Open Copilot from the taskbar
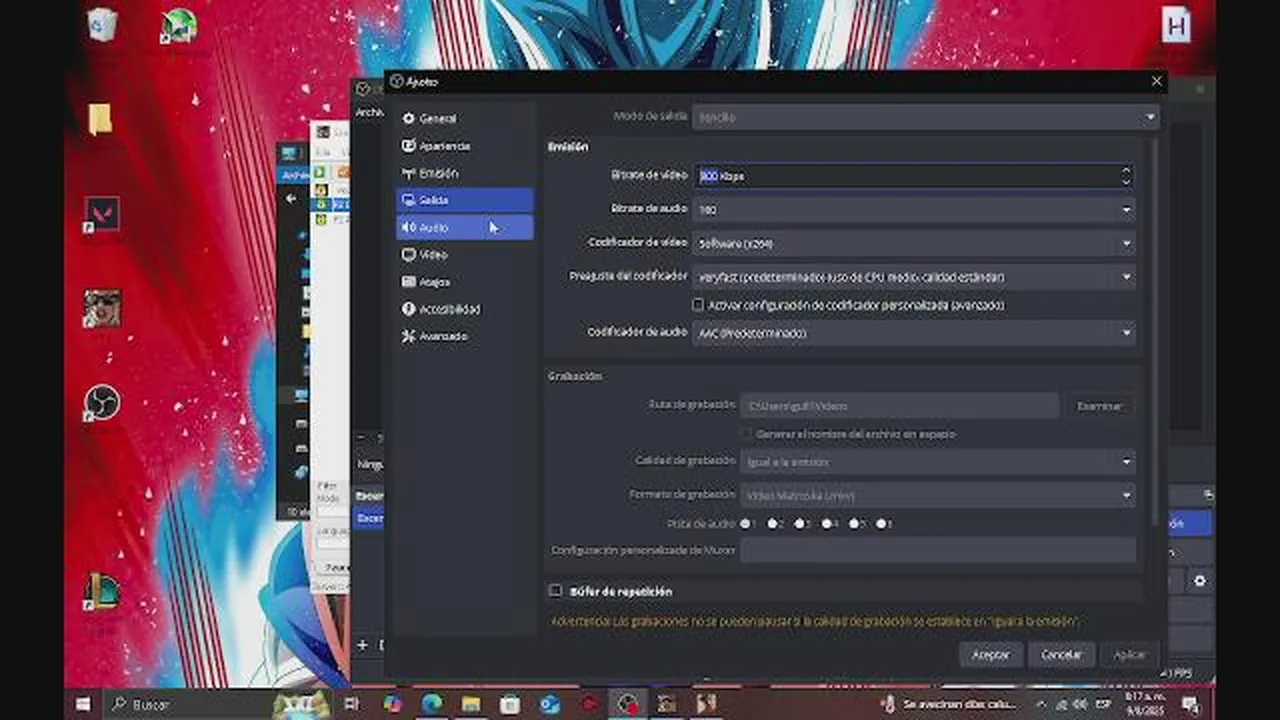 point(392,704)
